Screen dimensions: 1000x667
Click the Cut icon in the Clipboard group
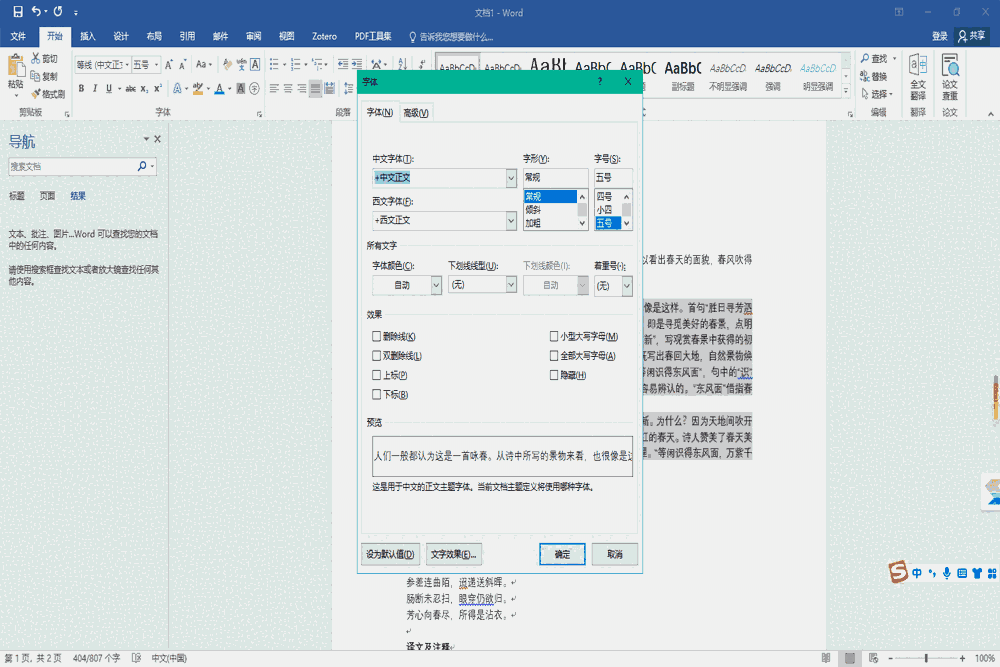tap(34, 58)
